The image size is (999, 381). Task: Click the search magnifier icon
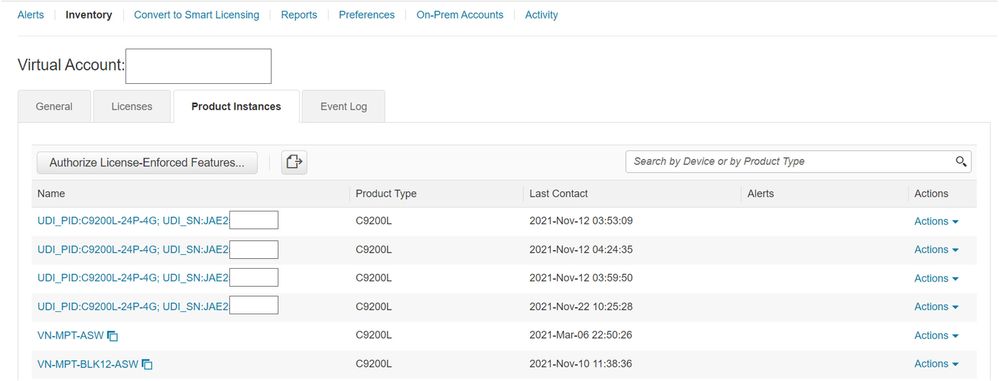[x=961, y=162]
